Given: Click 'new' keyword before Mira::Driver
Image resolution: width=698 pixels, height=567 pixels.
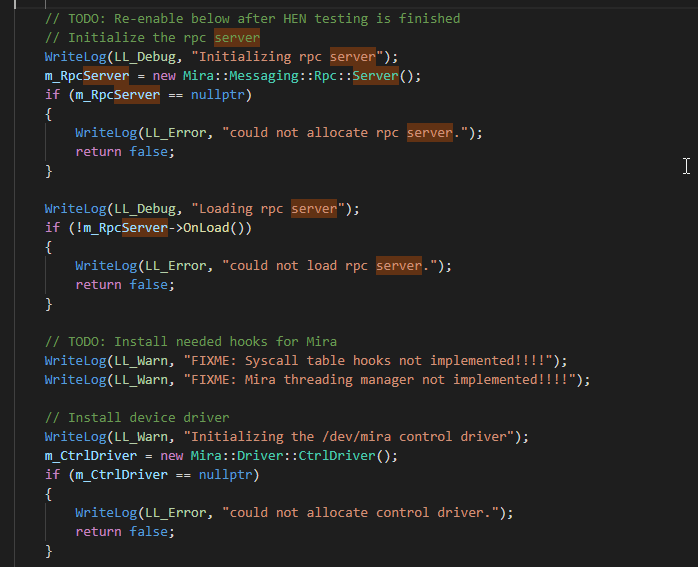Looking at the screenshot, I should 171,456.
